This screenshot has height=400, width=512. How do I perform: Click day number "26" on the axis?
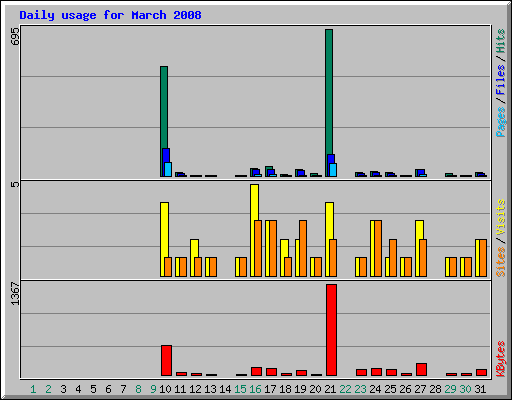pyautogui.click(x=405, y=389)
